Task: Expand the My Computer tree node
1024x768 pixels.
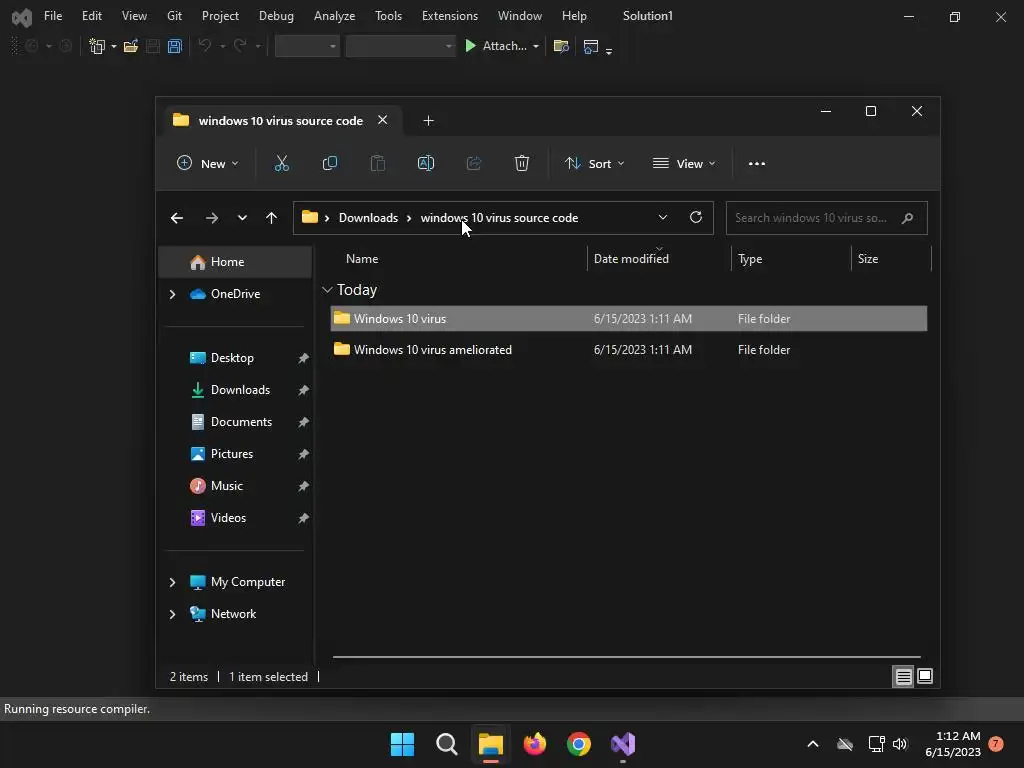Action: pos(172,582)
